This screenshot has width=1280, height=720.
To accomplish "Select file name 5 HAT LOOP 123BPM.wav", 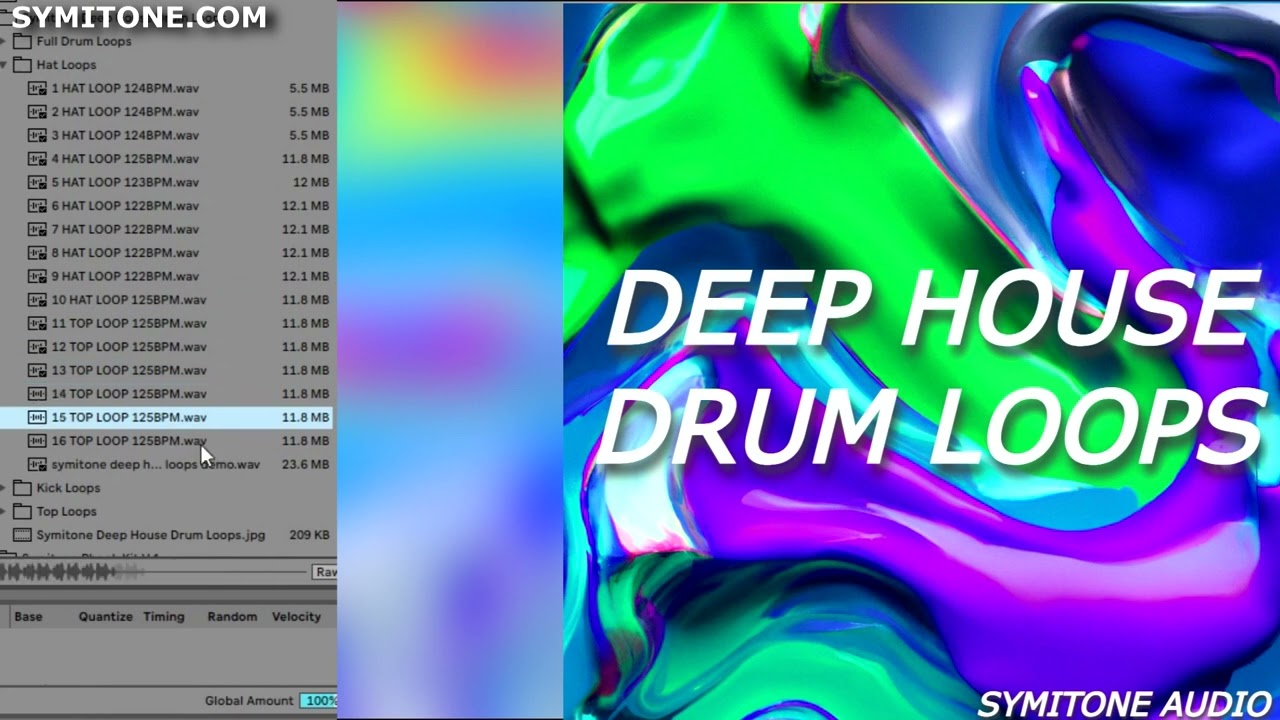I will pyautogui.click(x=125, y=182).
